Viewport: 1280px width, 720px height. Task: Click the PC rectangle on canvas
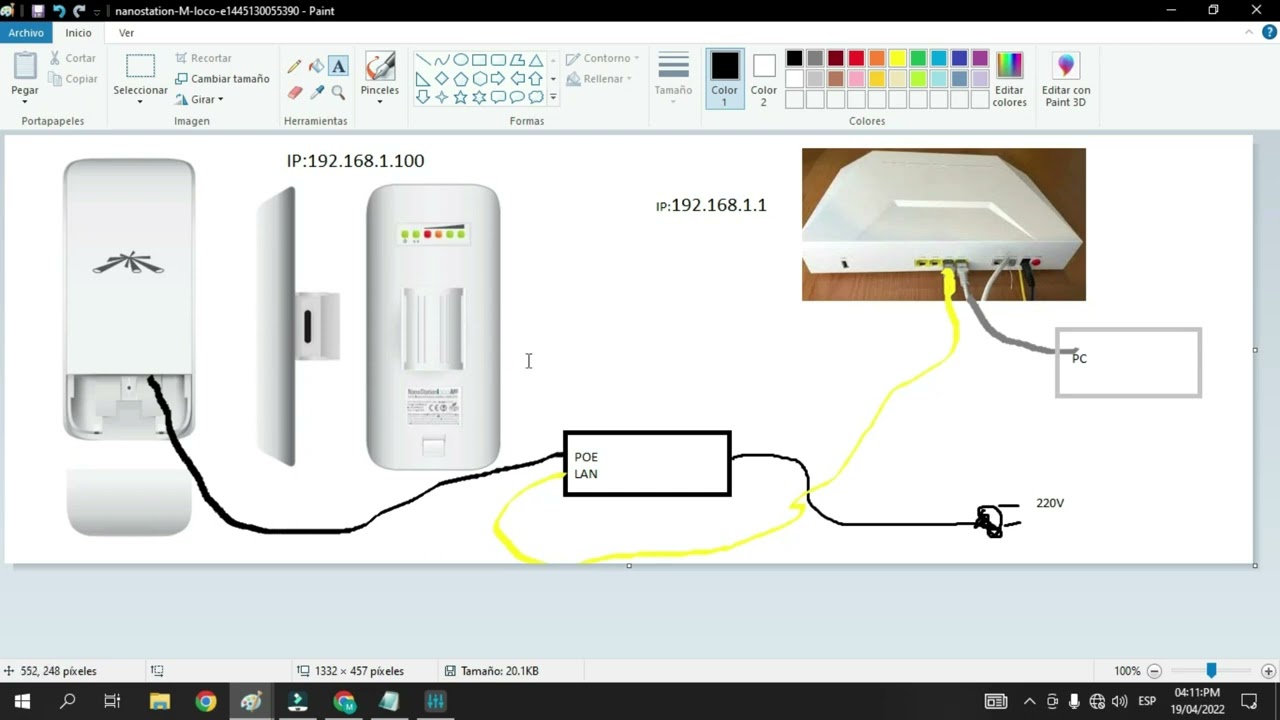coord(1128,363)
